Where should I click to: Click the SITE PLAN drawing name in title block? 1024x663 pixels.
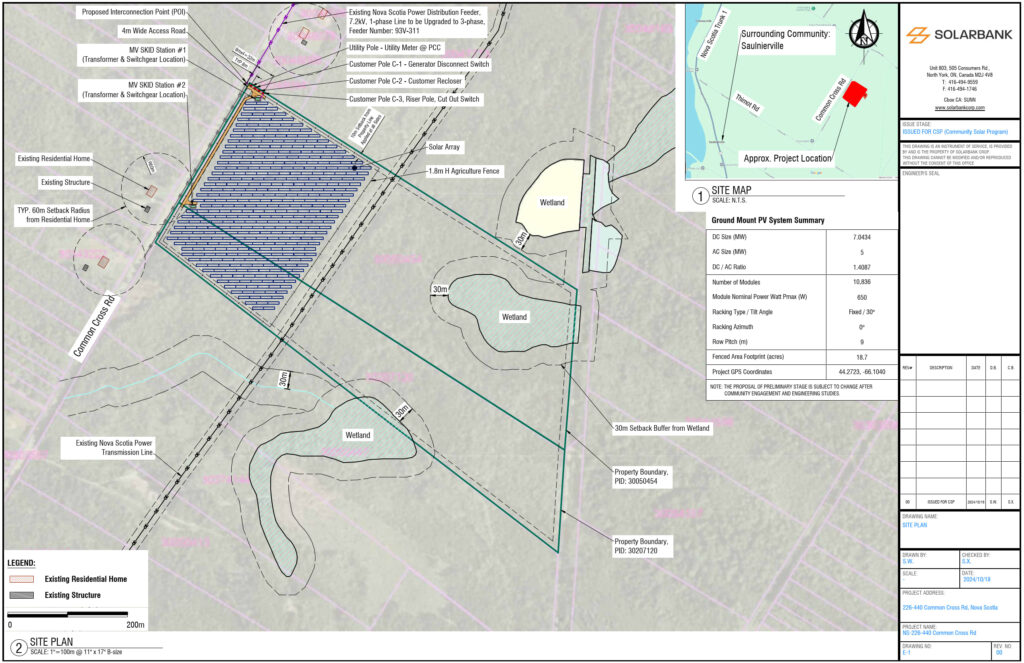(914, 525)
